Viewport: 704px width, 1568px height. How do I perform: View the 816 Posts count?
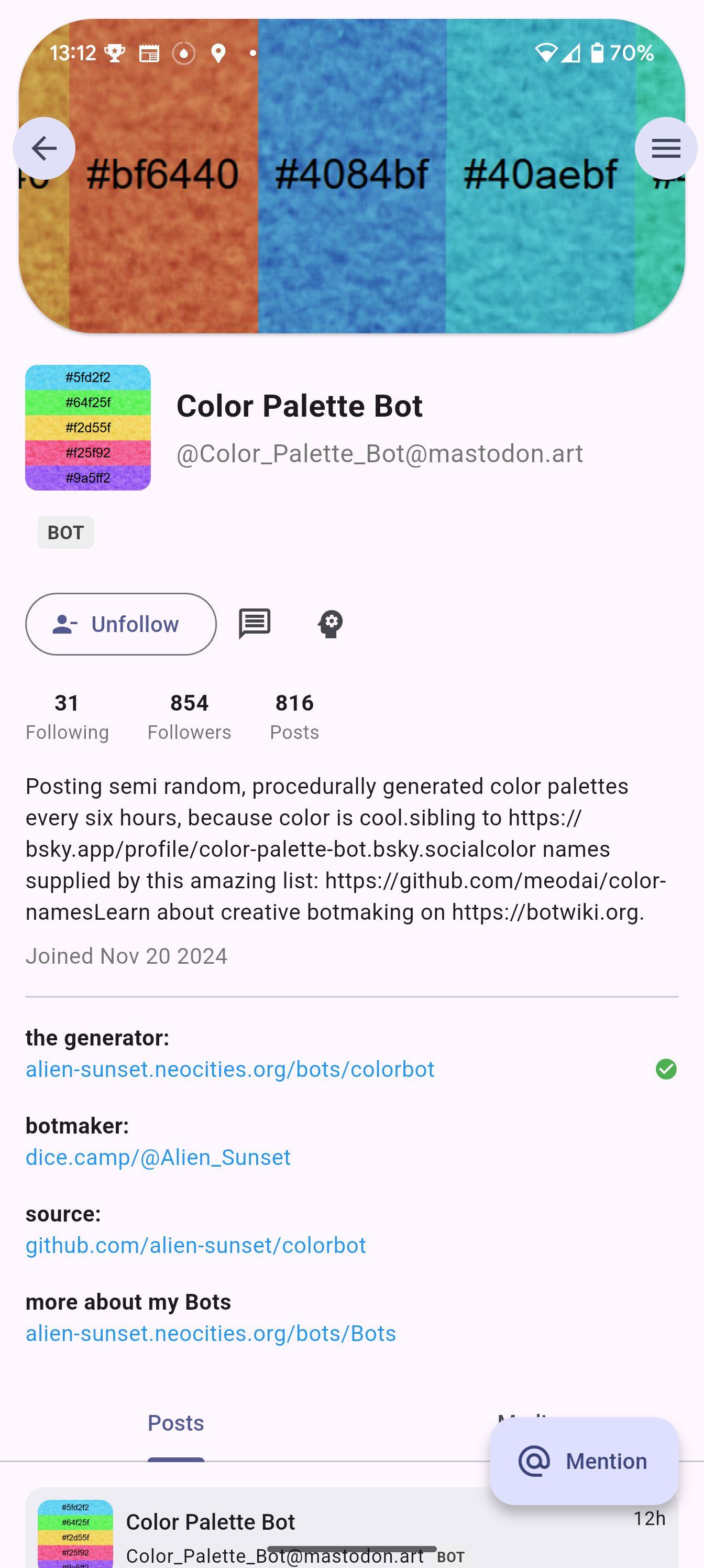click(x=294, y=716)
